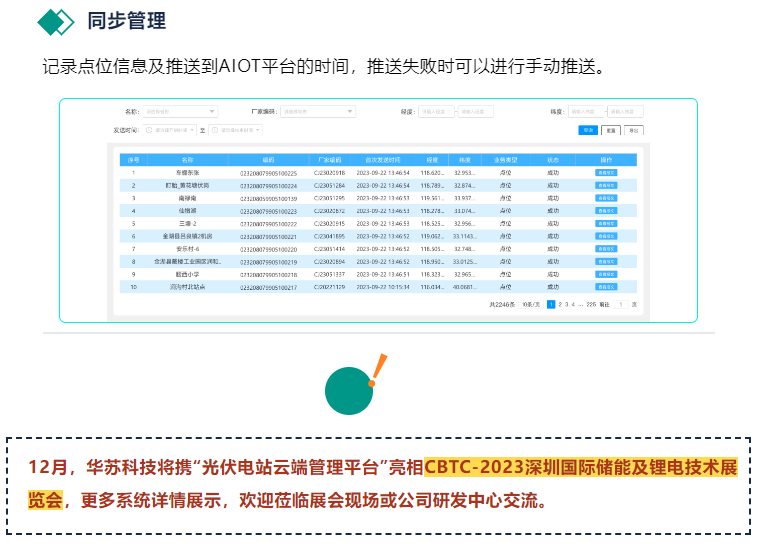Click the action button in row 1
This screenshot has width=760, height=544.
(606, 173)
